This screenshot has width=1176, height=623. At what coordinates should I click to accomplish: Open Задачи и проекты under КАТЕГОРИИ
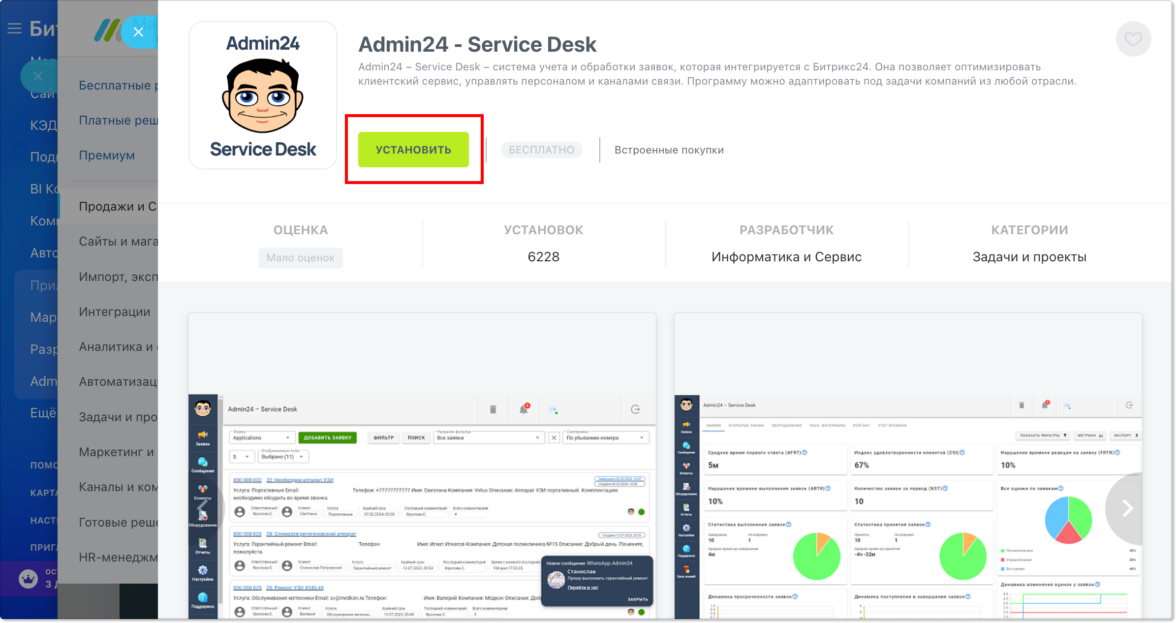click(1029, 257)
